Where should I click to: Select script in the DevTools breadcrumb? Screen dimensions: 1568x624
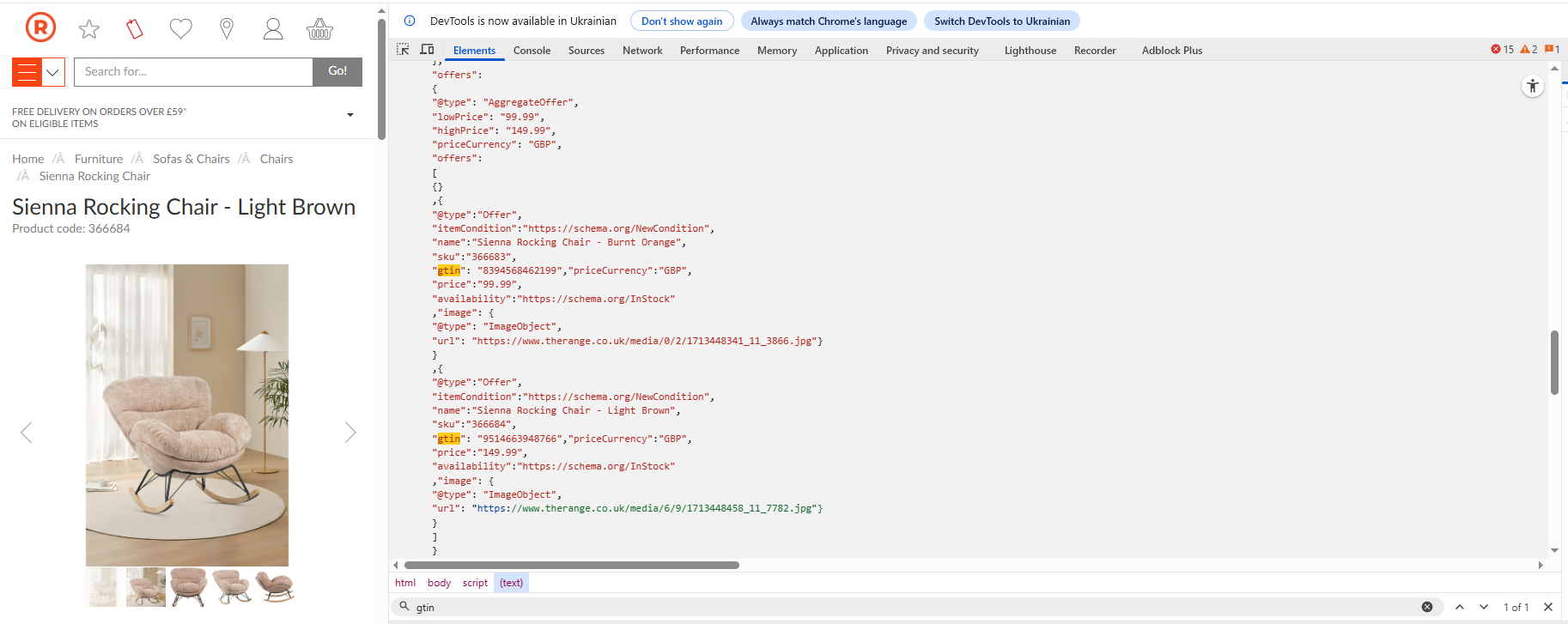(475, 583)
